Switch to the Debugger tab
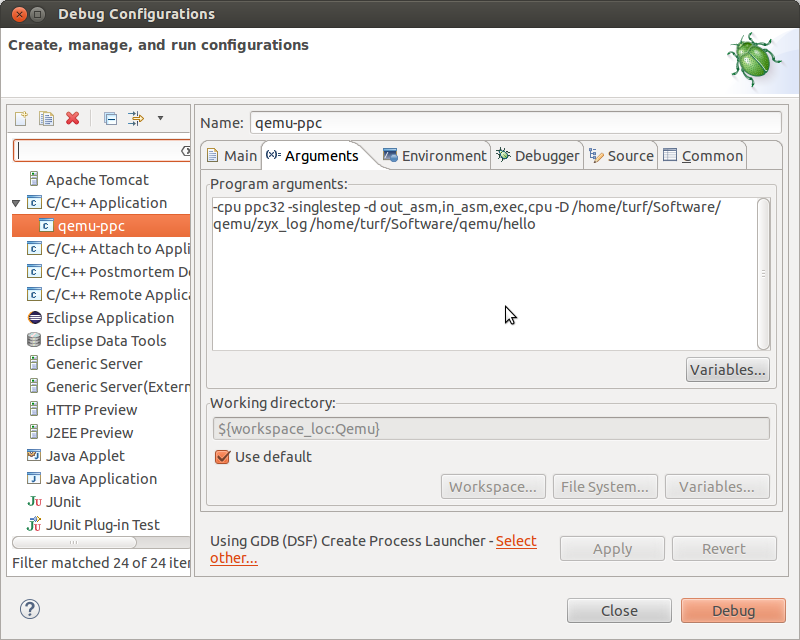This screenshot has width=800, height=640. (x=538, y=156)
